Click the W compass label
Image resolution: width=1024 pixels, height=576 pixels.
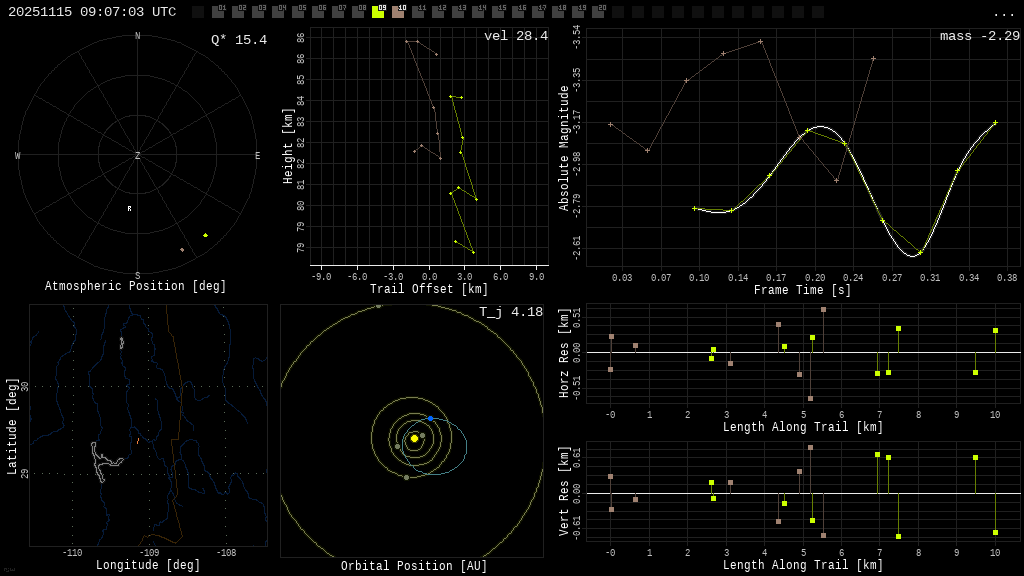[18, 155]
